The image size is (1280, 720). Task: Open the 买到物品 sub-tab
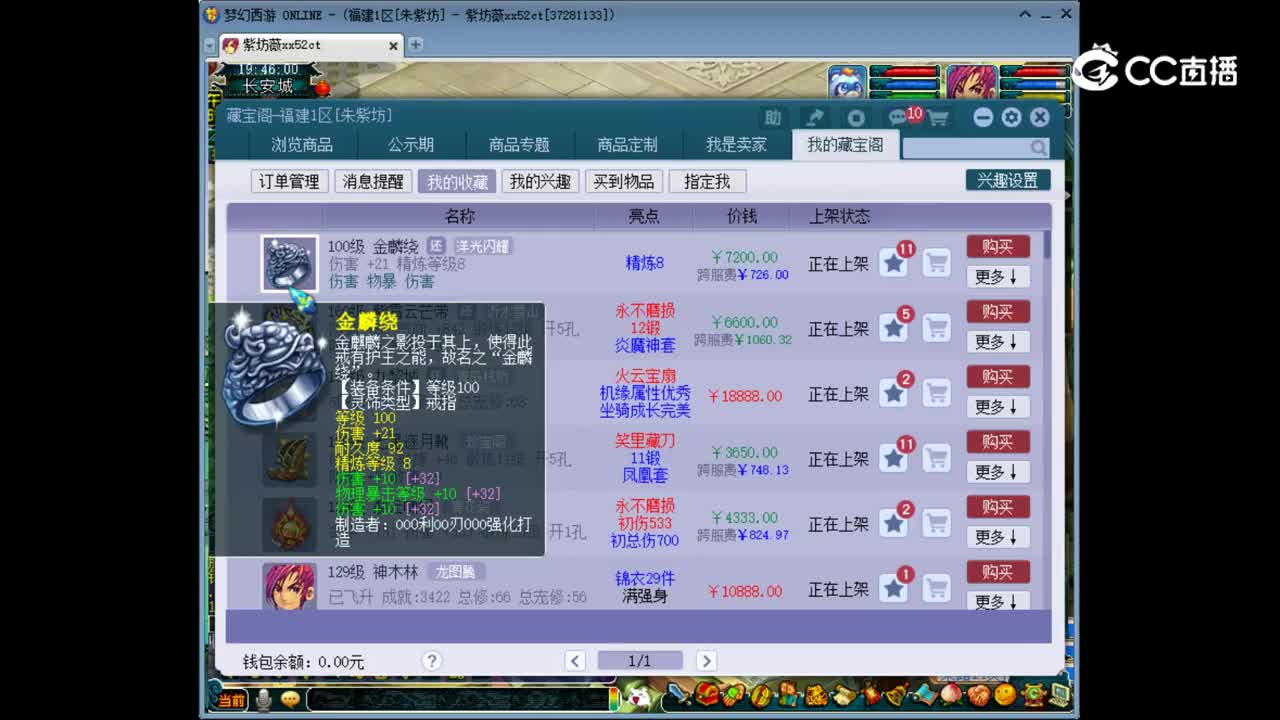pyautogui.click(x=624, y=181)
